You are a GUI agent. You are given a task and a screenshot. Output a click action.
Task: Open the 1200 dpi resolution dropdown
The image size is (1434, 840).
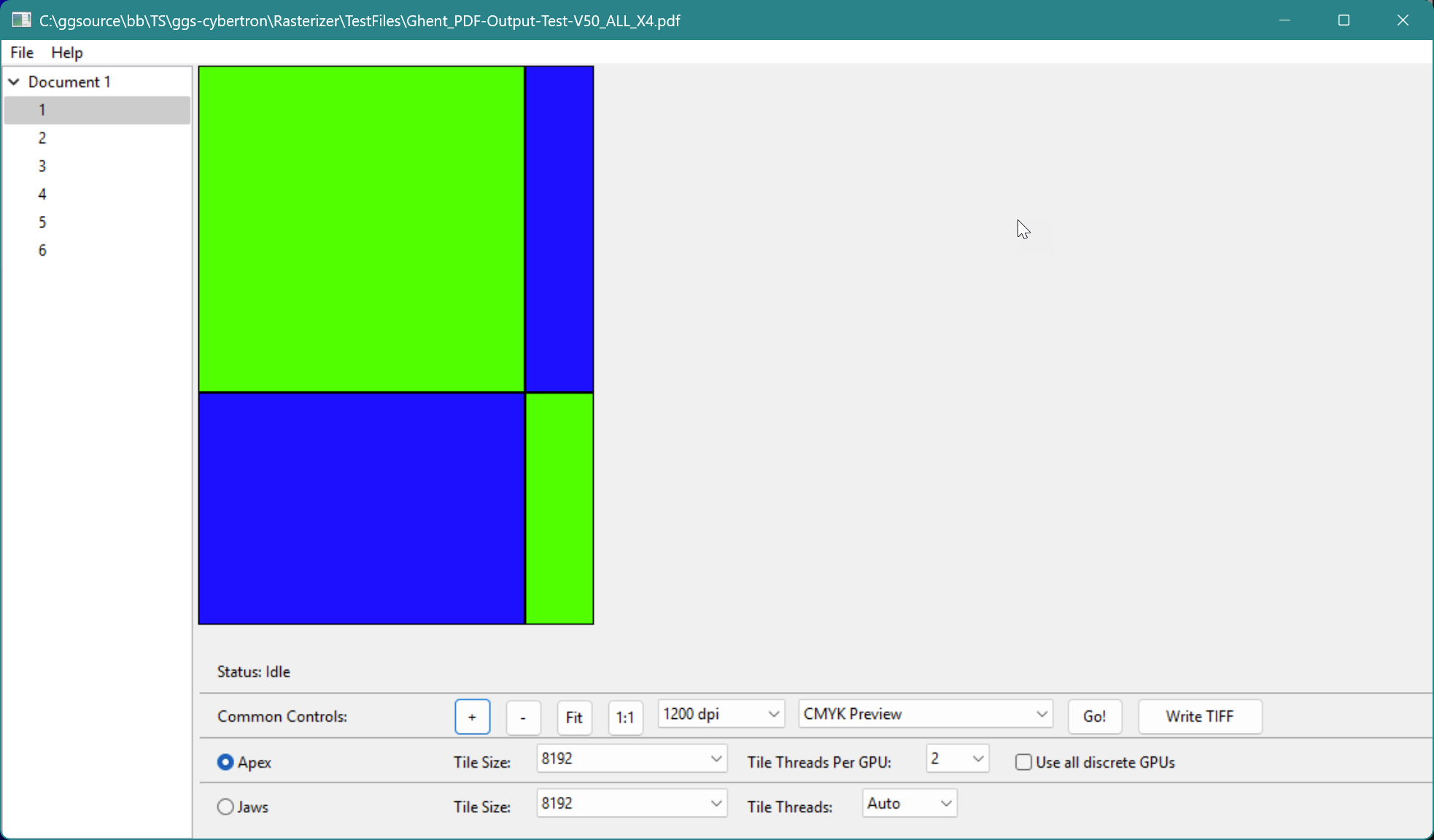[x=721, y=714]
